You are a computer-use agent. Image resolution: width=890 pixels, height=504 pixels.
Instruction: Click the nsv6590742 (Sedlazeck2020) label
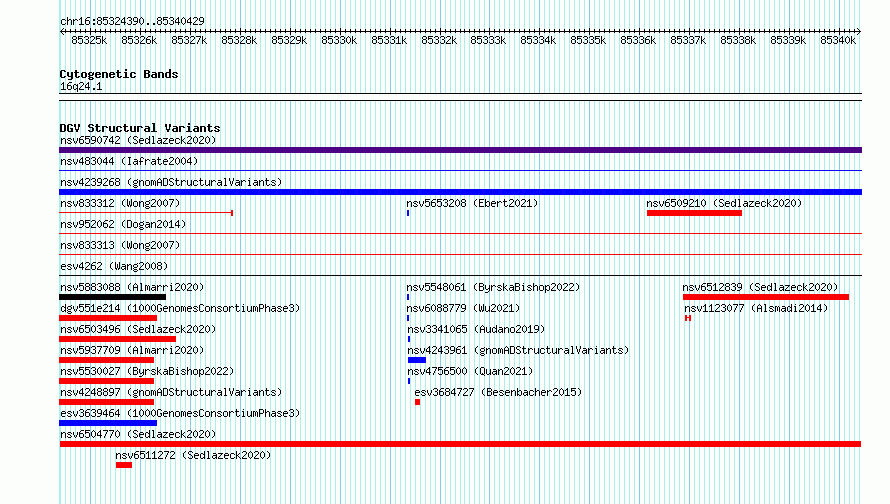point(138,140)
